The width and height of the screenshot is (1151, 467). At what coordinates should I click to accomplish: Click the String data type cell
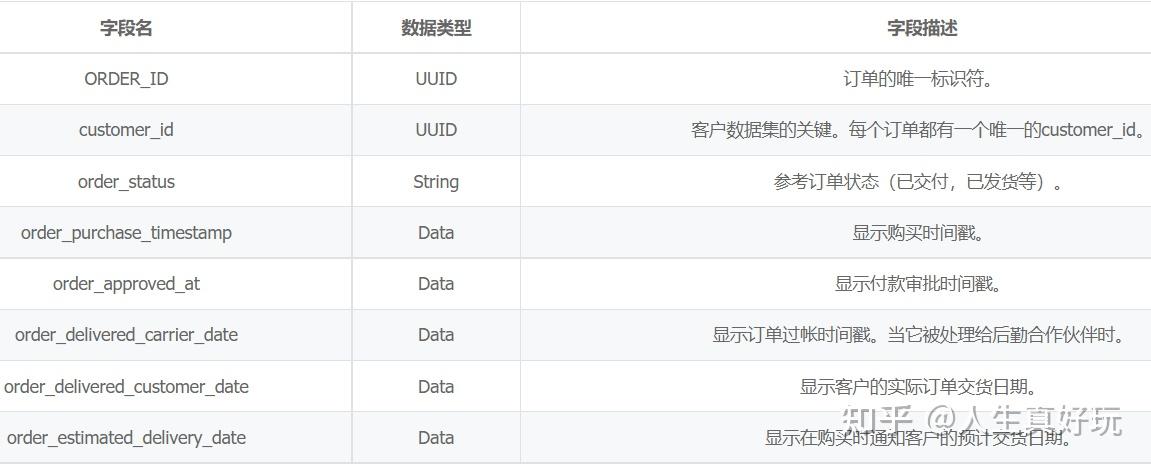(436, 182)
